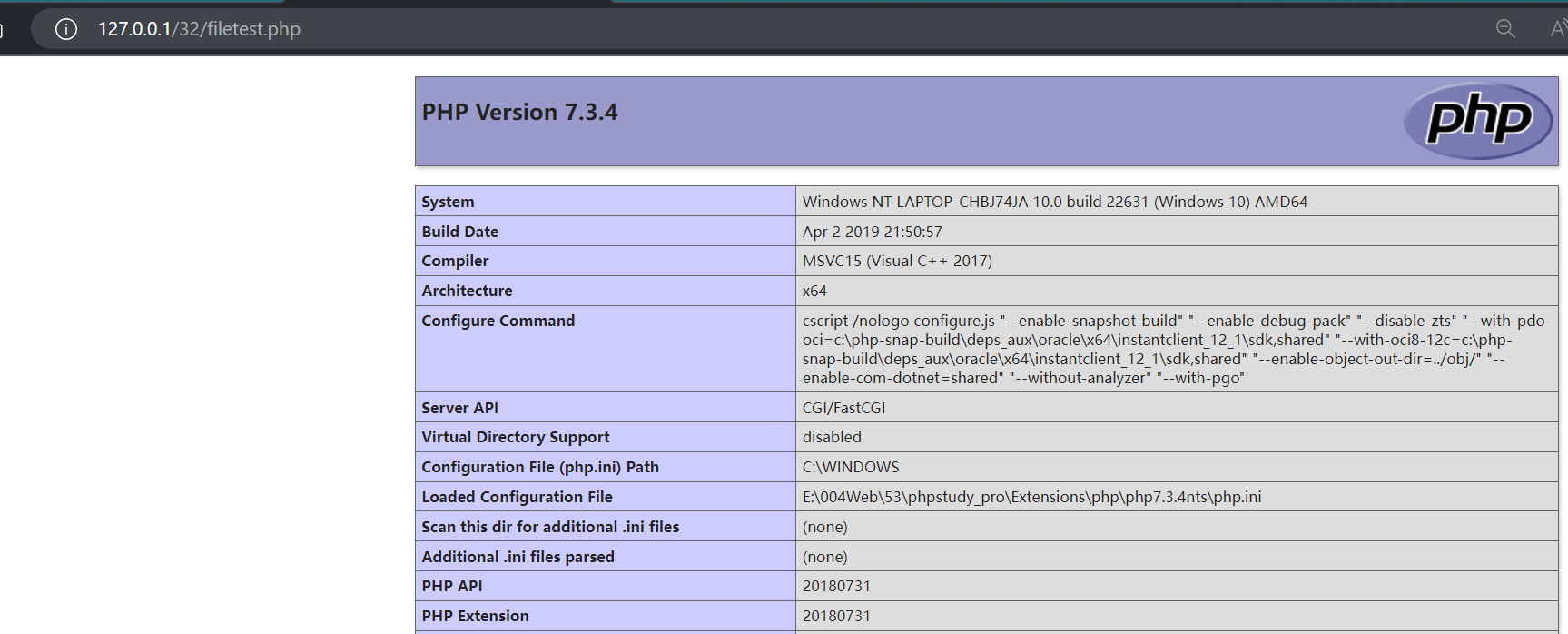
Task: Select the Configure Command label
Action: coord(498,321)
